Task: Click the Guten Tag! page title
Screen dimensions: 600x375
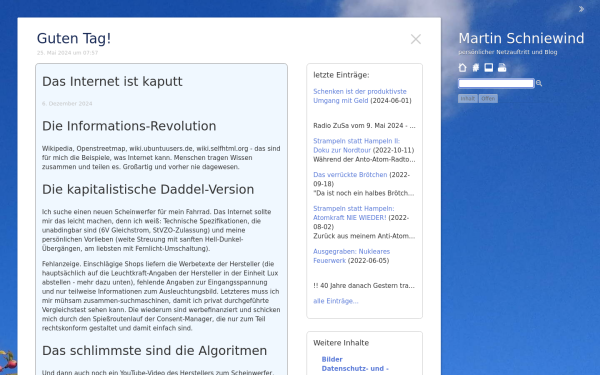Action: click(74, 38)
